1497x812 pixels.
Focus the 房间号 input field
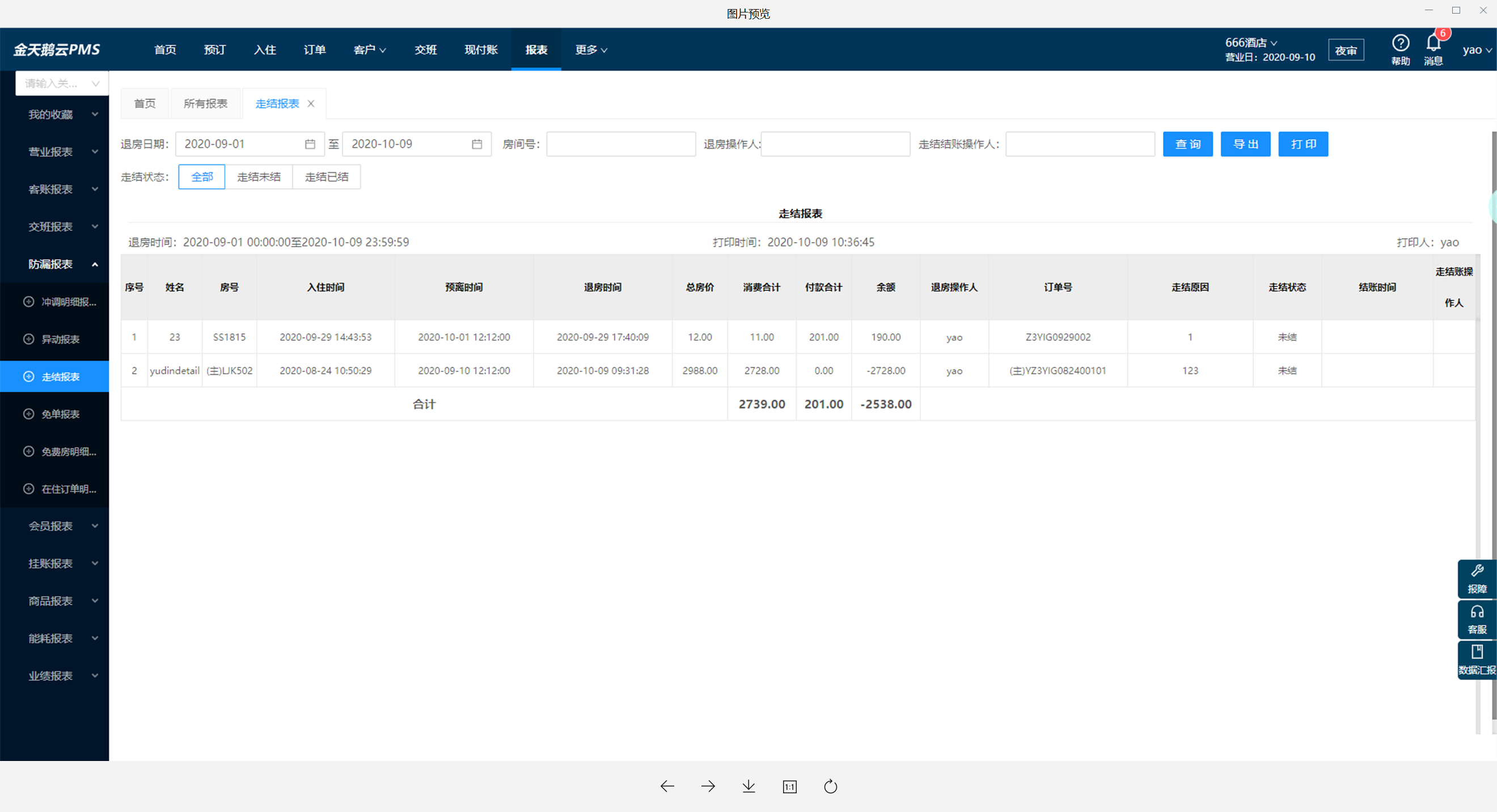pyautogui.click(x=621, y=144)
